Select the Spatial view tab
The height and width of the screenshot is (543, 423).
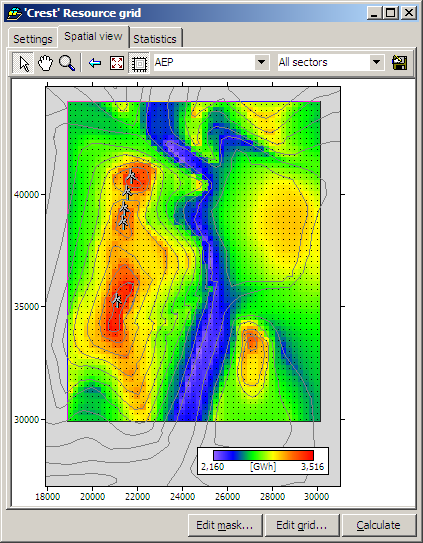(93, 36)
